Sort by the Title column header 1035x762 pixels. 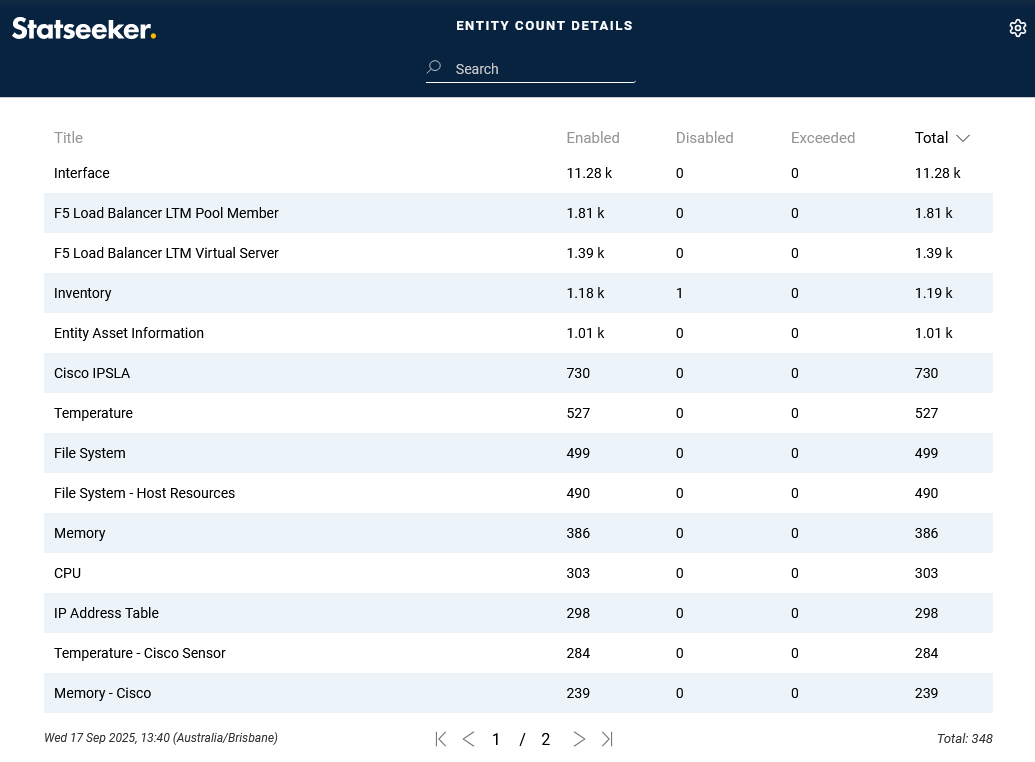tap(68, 138)
